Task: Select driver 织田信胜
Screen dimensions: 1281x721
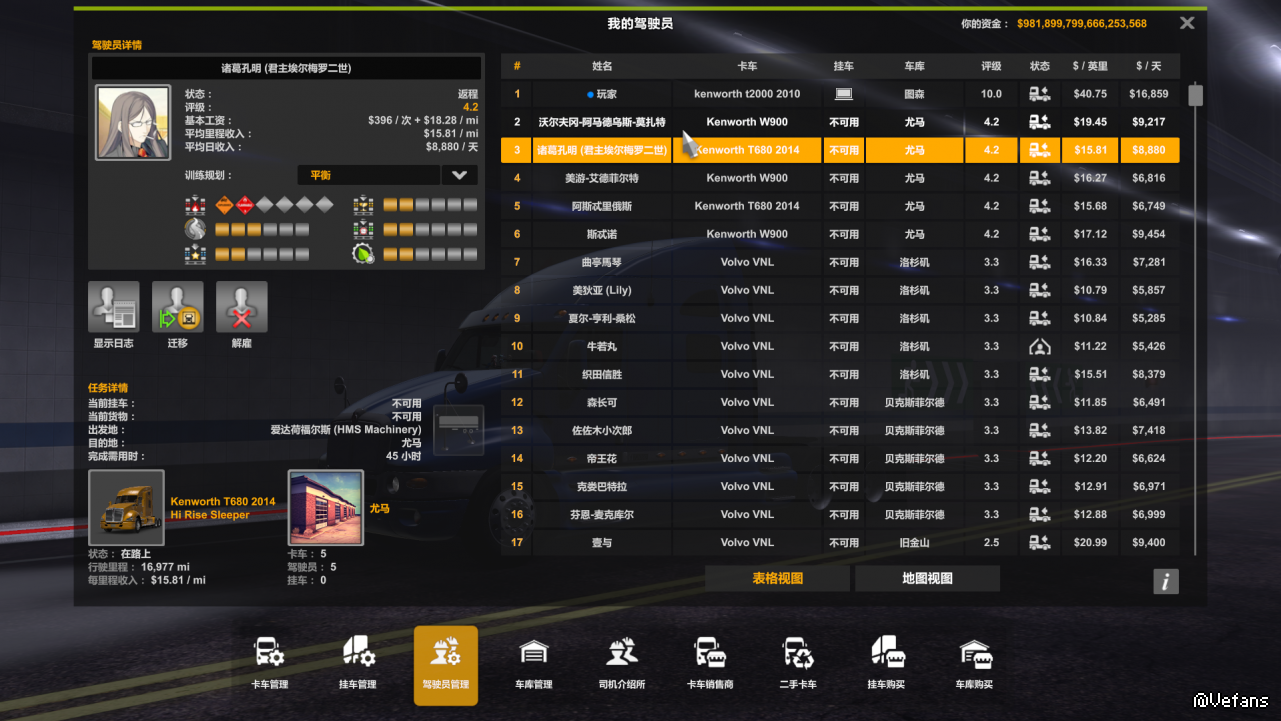Action: (x=601, y=374)
